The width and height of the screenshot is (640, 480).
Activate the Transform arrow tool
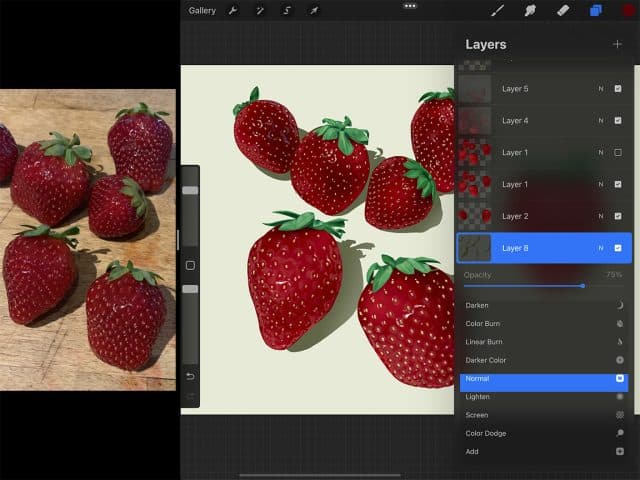point(314,11)
